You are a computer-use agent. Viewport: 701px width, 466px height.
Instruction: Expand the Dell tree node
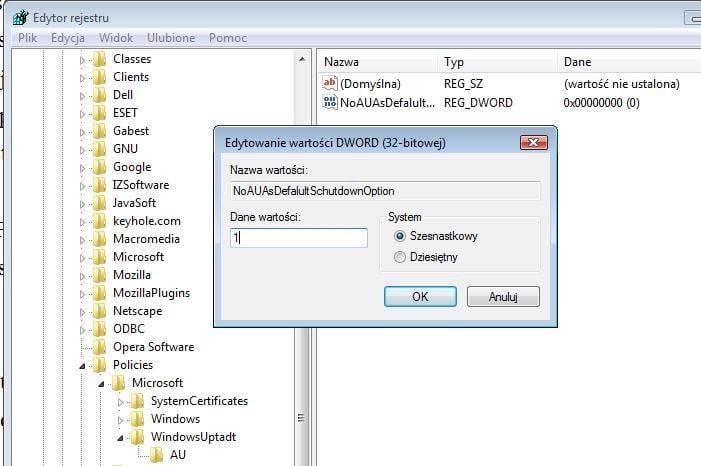point(82,96)
